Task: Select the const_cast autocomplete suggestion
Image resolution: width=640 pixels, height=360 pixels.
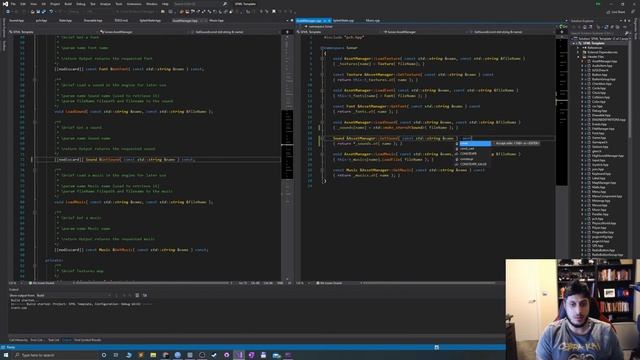Action: coord(467,149)
